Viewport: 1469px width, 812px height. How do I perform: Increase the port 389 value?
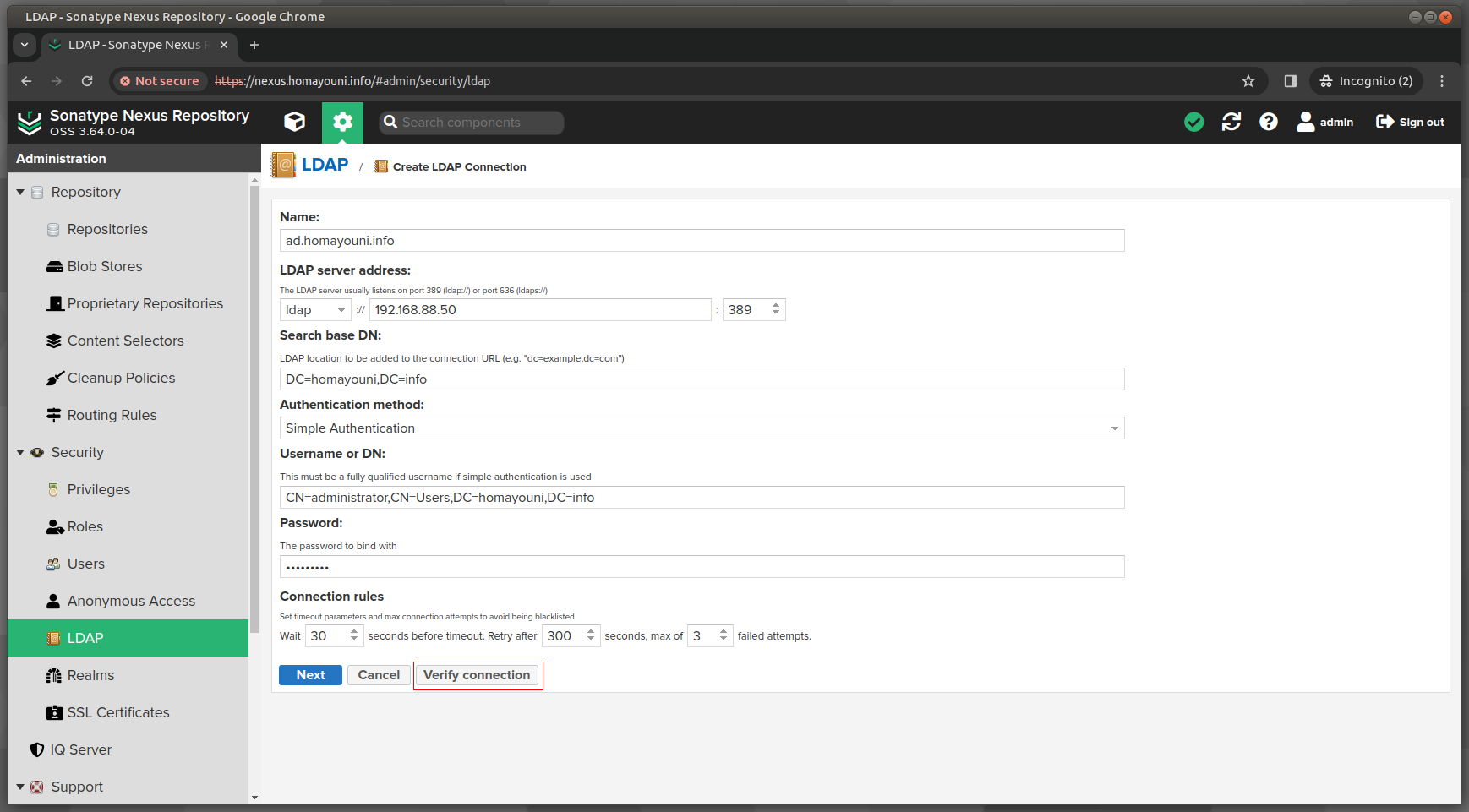776,306
